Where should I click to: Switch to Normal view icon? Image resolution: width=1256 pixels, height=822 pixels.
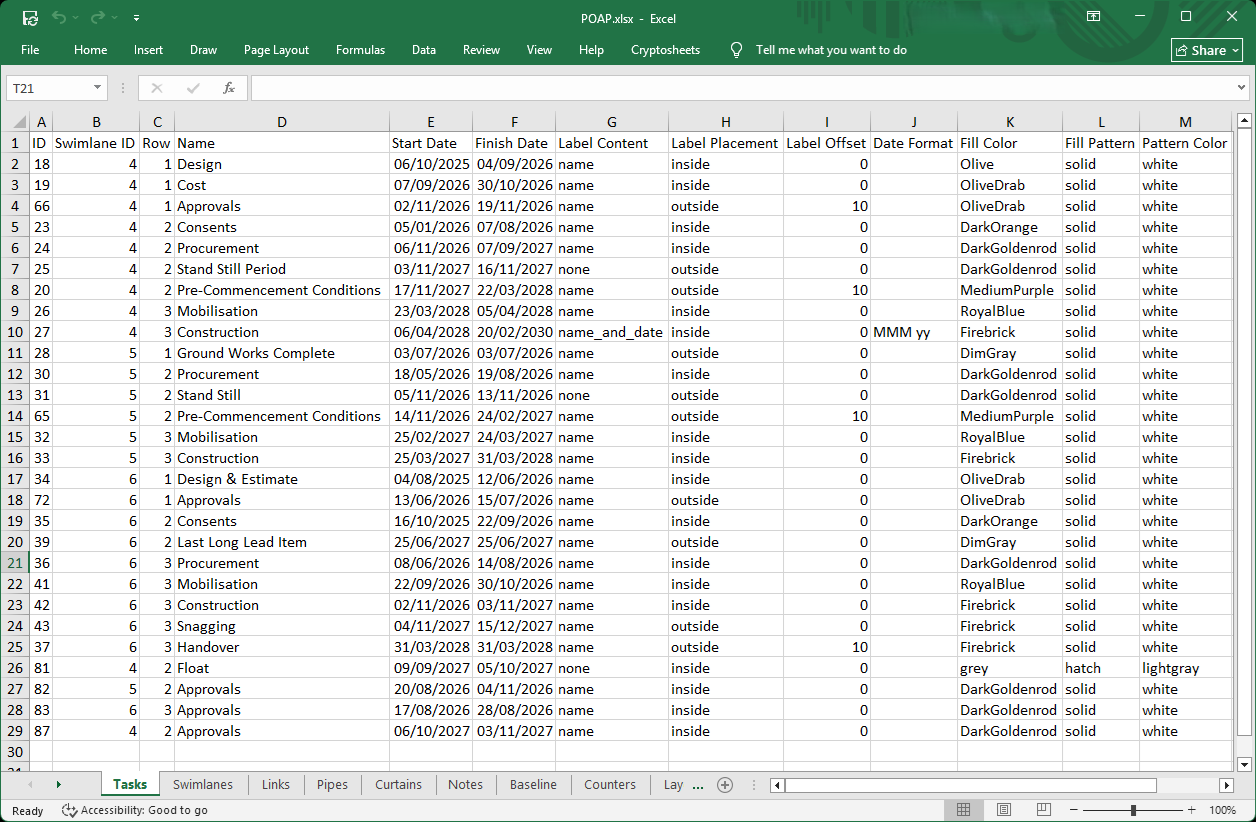[x=963, y=810]
